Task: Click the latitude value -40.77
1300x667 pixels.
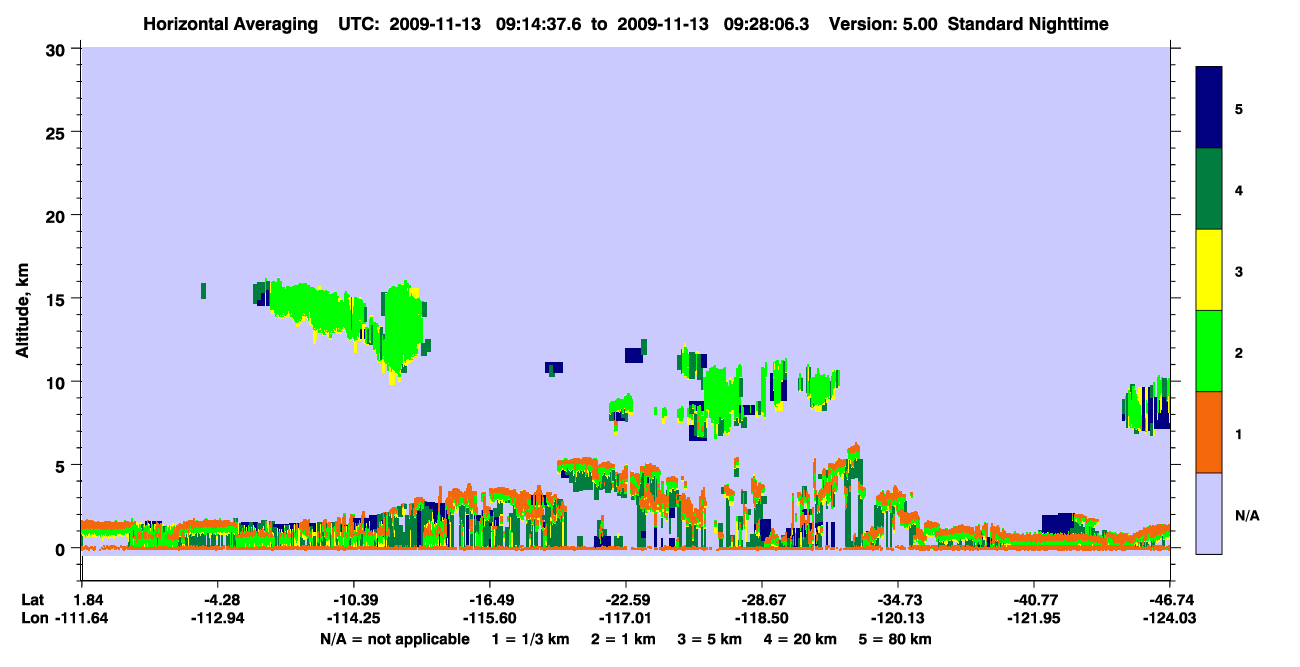Action: click(x=1034, y=599)
